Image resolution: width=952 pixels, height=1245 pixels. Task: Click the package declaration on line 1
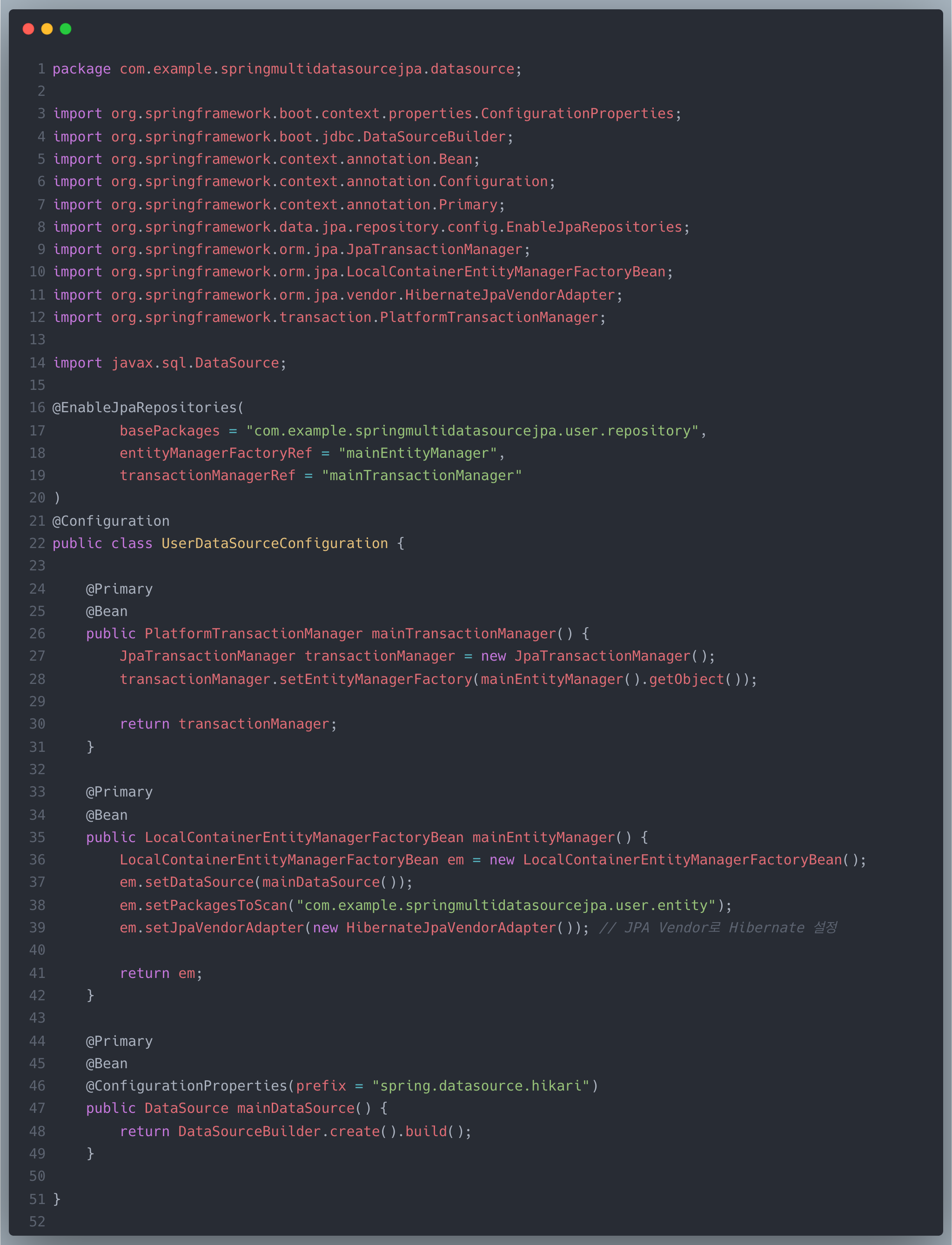click(x=287, y=68)
